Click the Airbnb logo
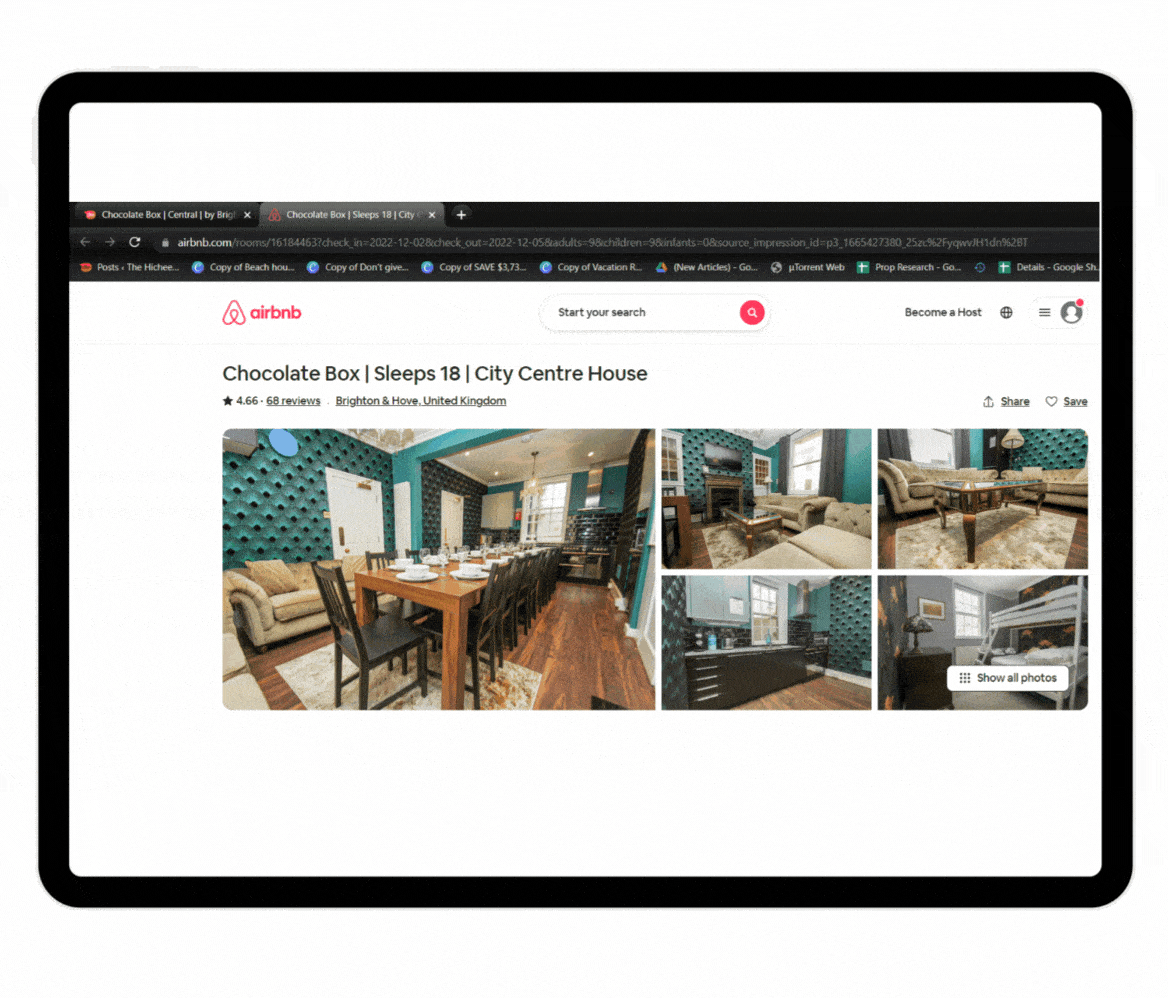Viewport: 1168px width, 998px height. (261, 313)
